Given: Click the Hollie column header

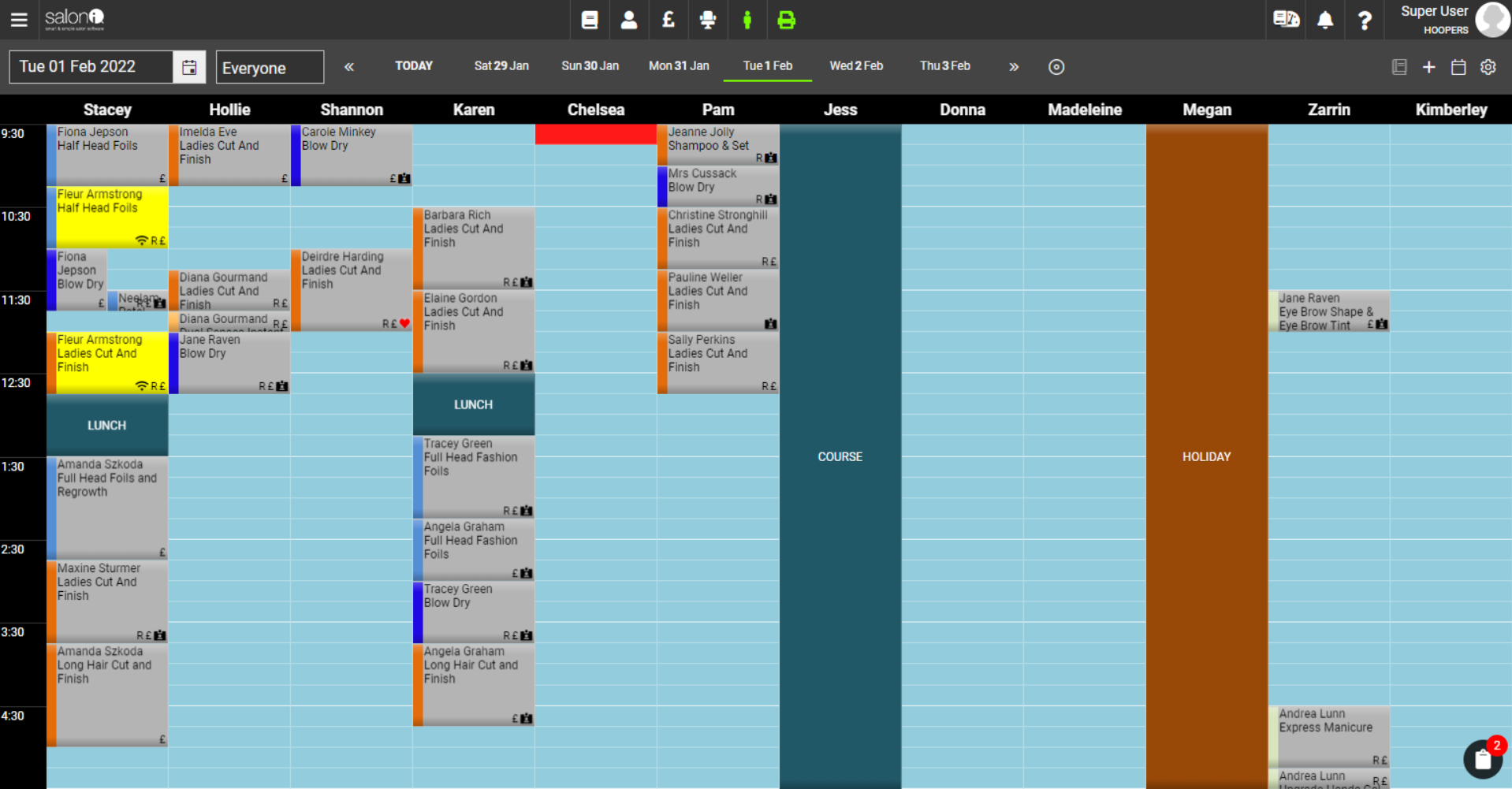Looking at the screenshot, I should pyautogui.click(x=229, y=110).
